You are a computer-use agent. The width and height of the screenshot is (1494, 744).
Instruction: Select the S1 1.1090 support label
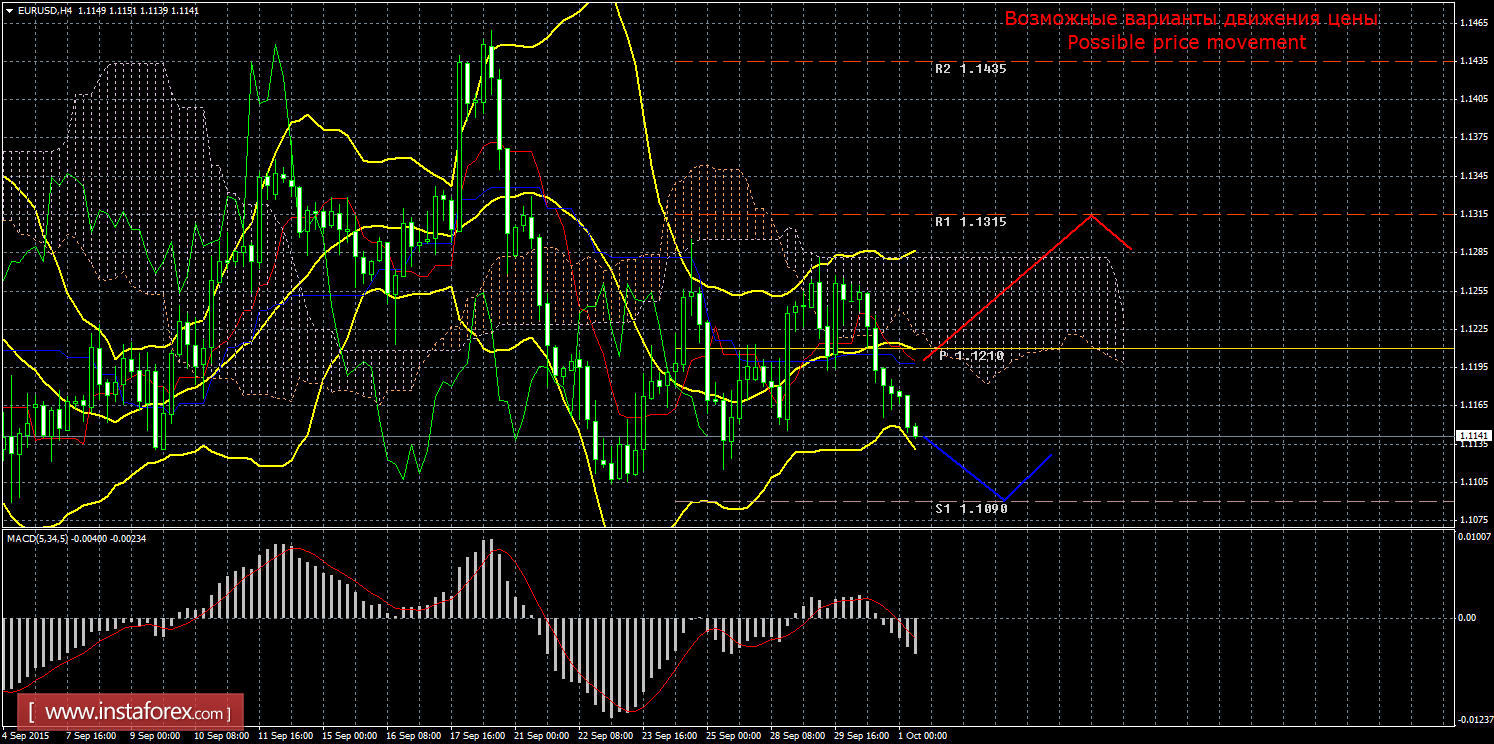click(970, 508)
